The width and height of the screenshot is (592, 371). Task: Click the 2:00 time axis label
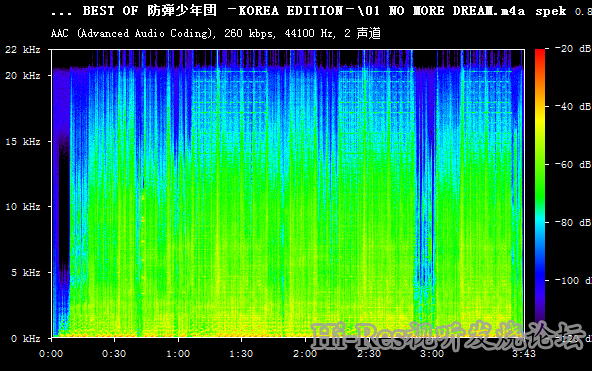(305, 354)
